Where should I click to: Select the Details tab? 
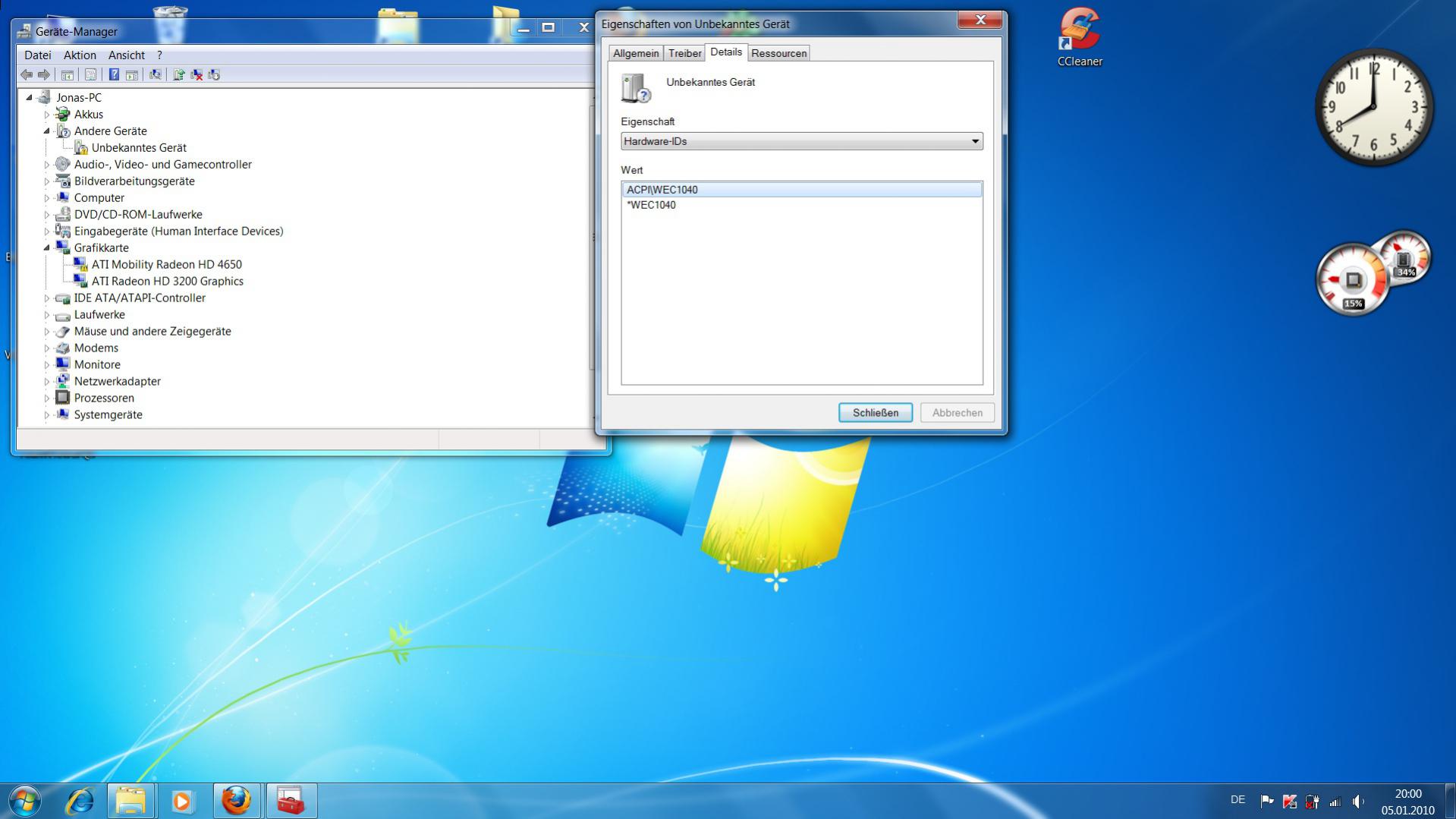tap(726, 52)
